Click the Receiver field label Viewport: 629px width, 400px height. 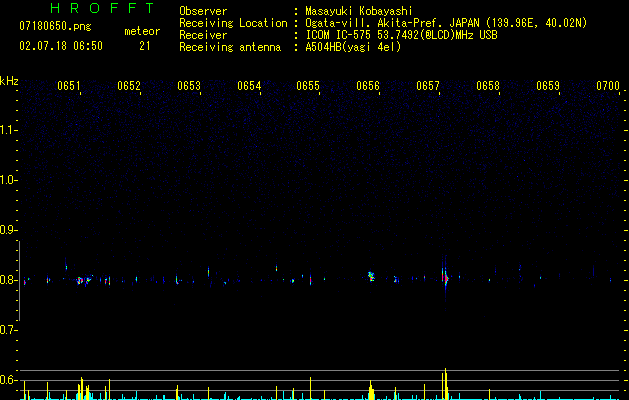coord(203,35)
